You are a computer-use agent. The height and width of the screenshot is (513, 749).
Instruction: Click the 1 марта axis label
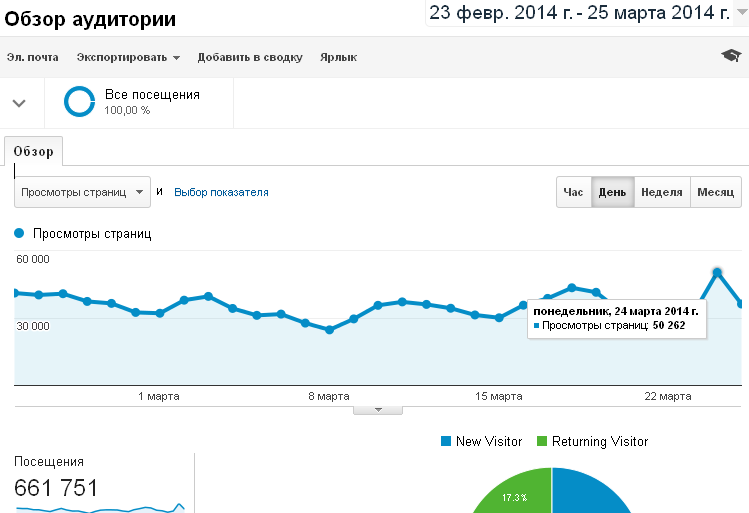click(159, 396)
